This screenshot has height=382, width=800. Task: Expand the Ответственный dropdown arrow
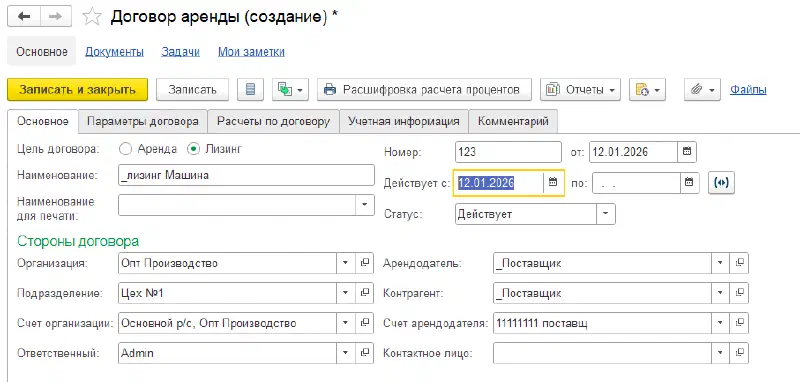(345, 353)
